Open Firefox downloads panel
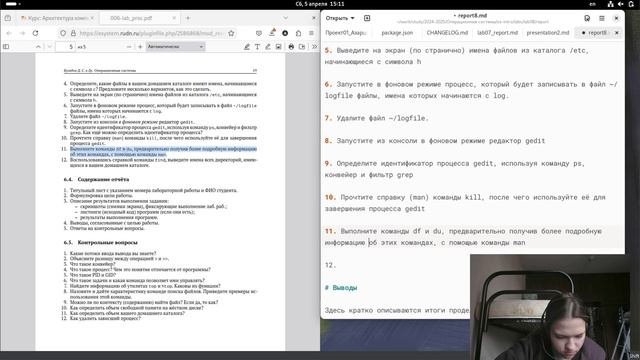 pos(272,33)
